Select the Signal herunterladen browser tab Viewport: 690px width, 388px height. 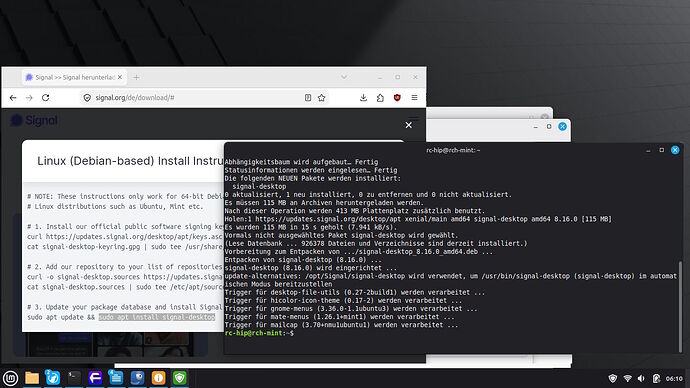click(74, 77)
